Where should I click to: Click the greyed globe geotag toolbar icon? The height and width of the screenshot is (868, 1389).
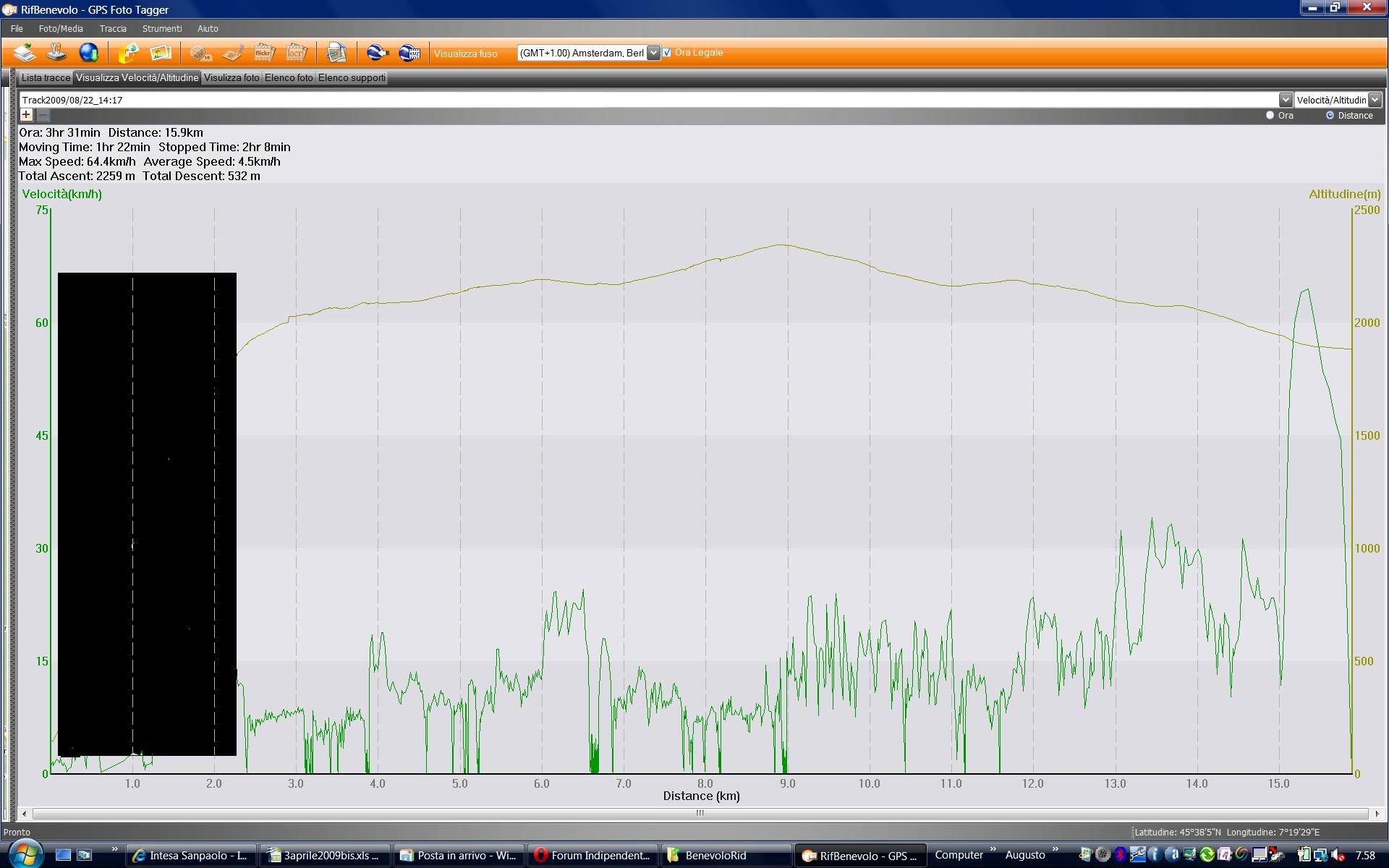click(200, 53)
